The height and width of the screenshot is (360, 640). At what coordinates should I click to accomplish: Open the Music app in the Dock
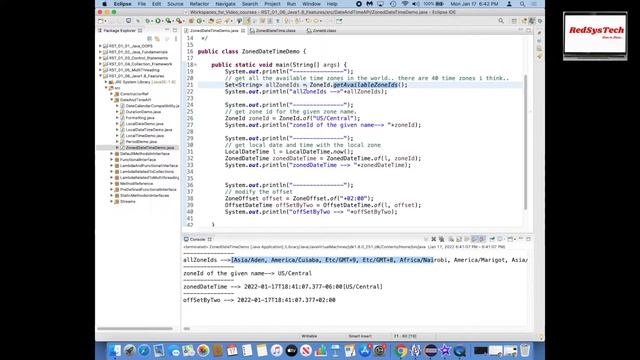point(276,350)
